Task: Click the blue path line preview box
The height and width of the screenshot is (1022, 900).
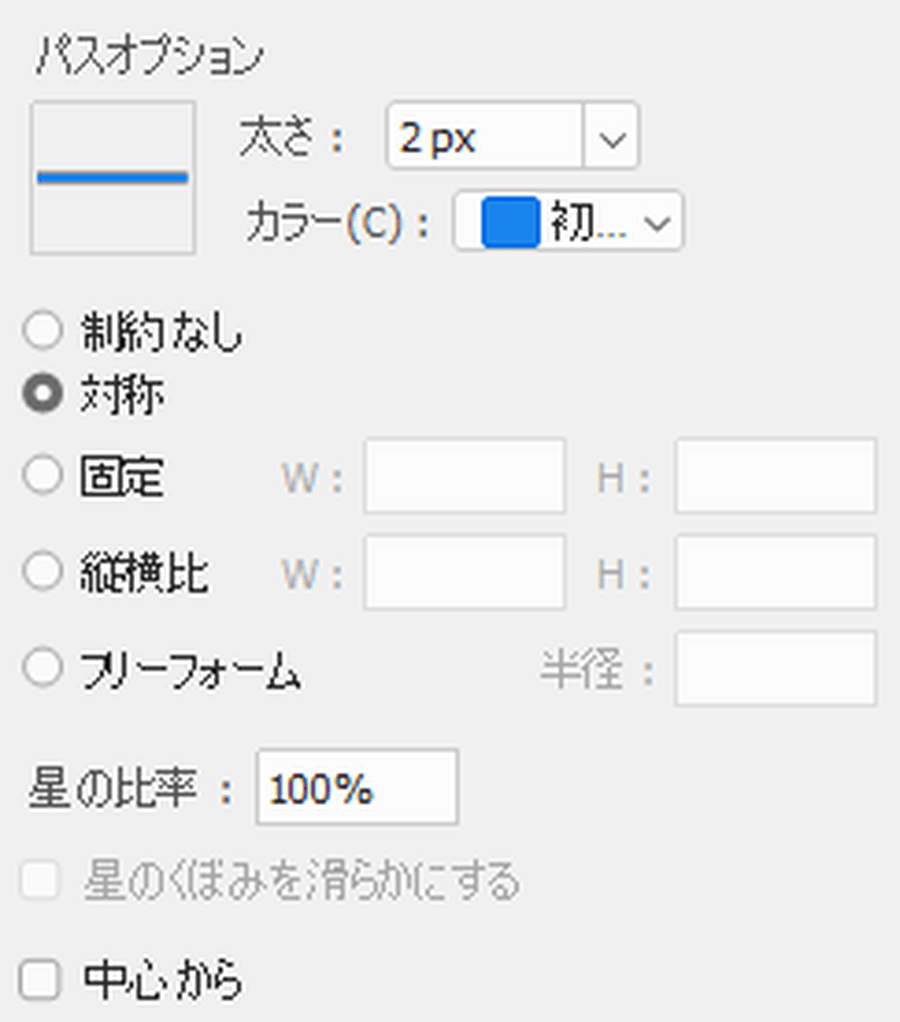Action: tap(113, 177)
